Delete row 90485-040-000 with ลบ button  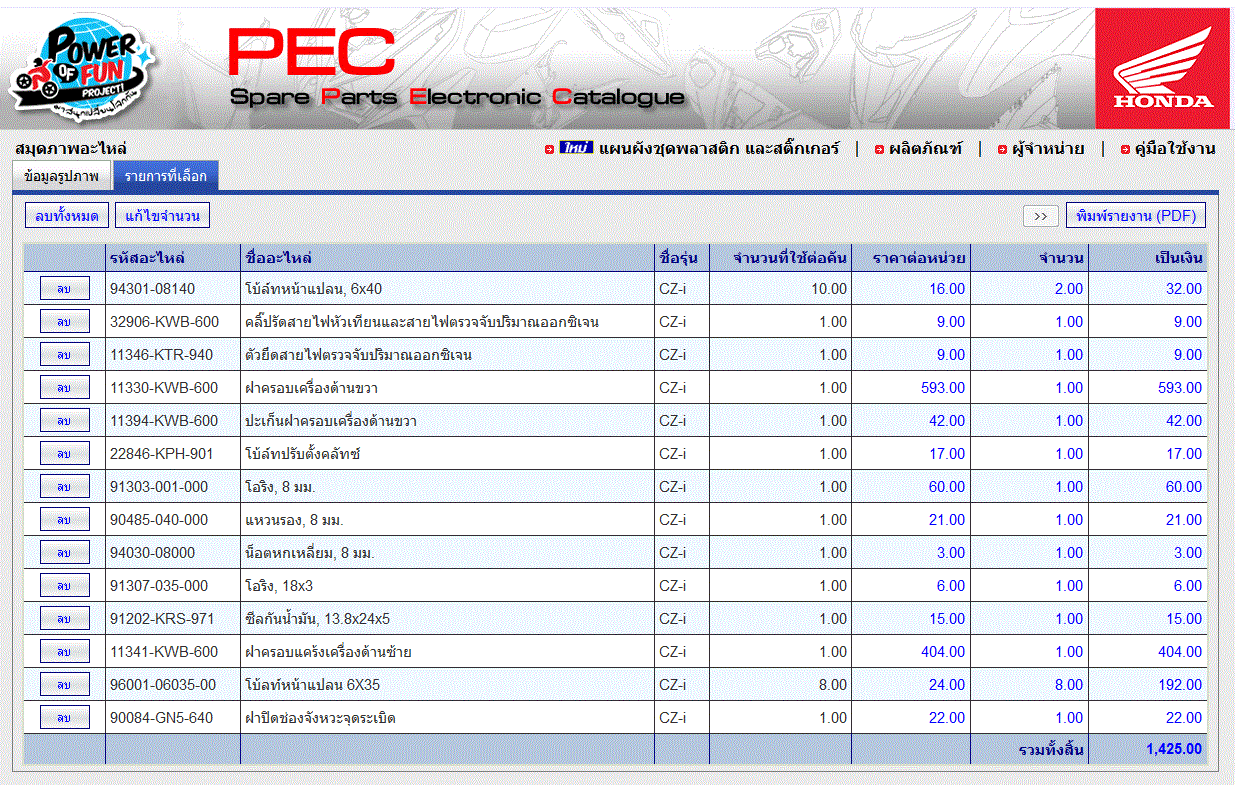[x=64, y=520]
